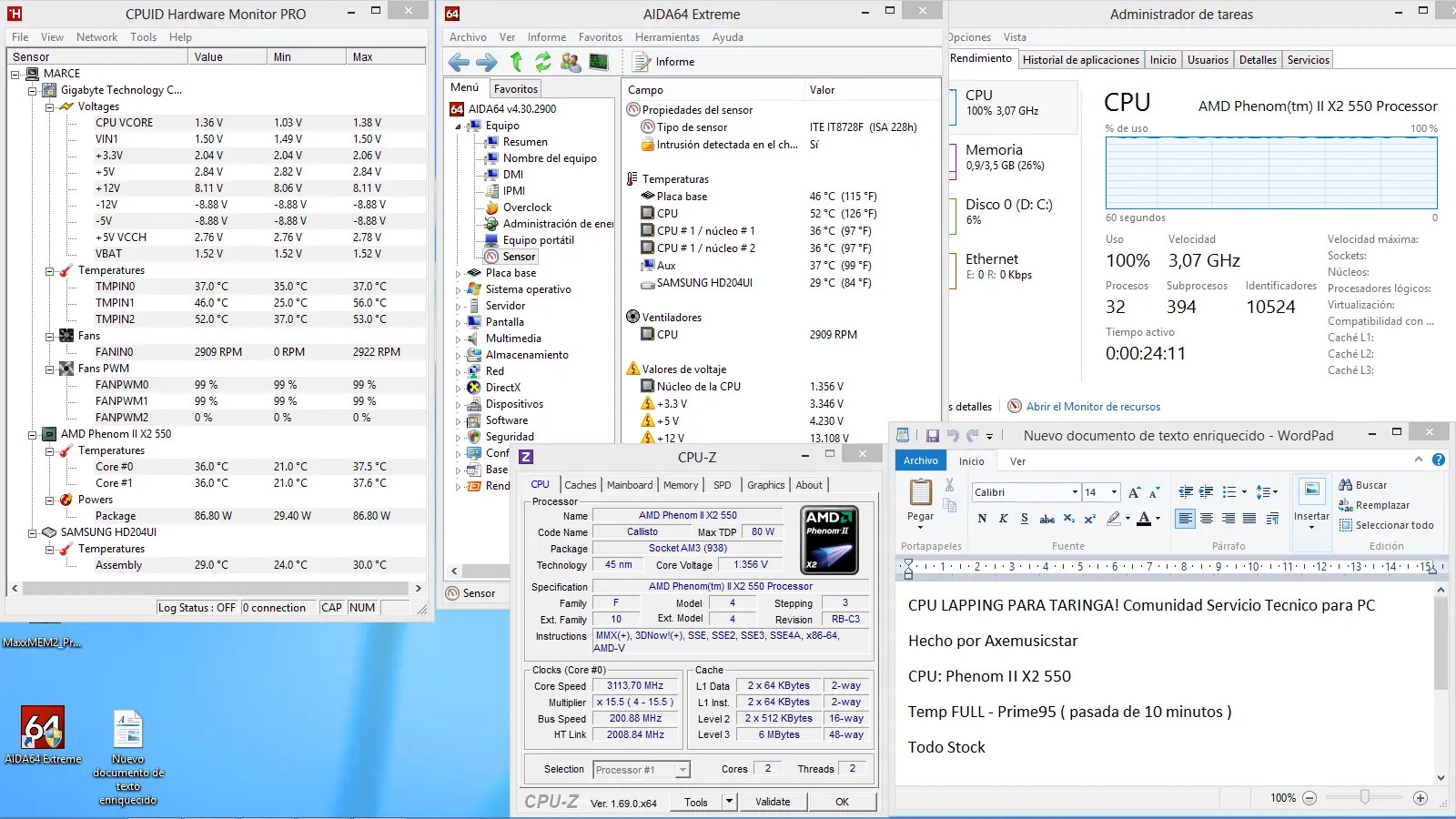Click the WordPad font color A swatch
1456x819 pixels.
coord(1145,519)
